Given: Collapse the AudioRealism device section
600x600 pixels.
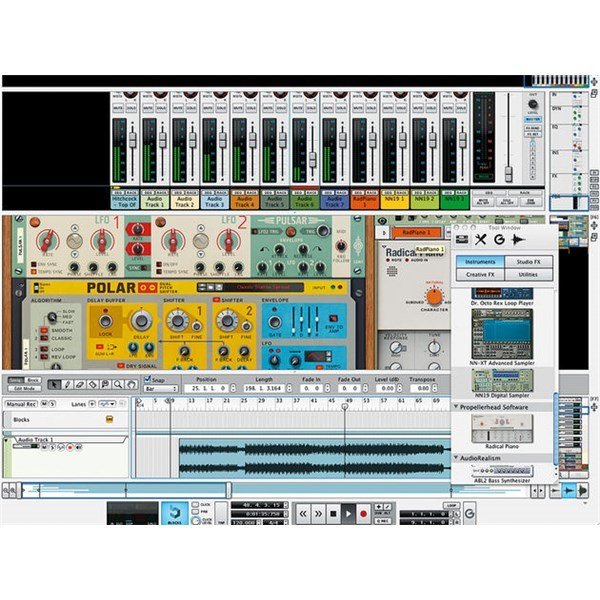Looking at the screenshot, I should (455, 457).
